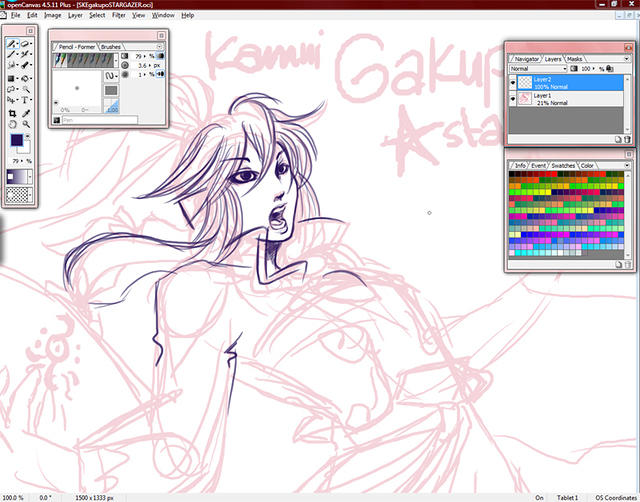
Task: Add a new swatch in Swatches panel
Action: click(x=618, y=265)
